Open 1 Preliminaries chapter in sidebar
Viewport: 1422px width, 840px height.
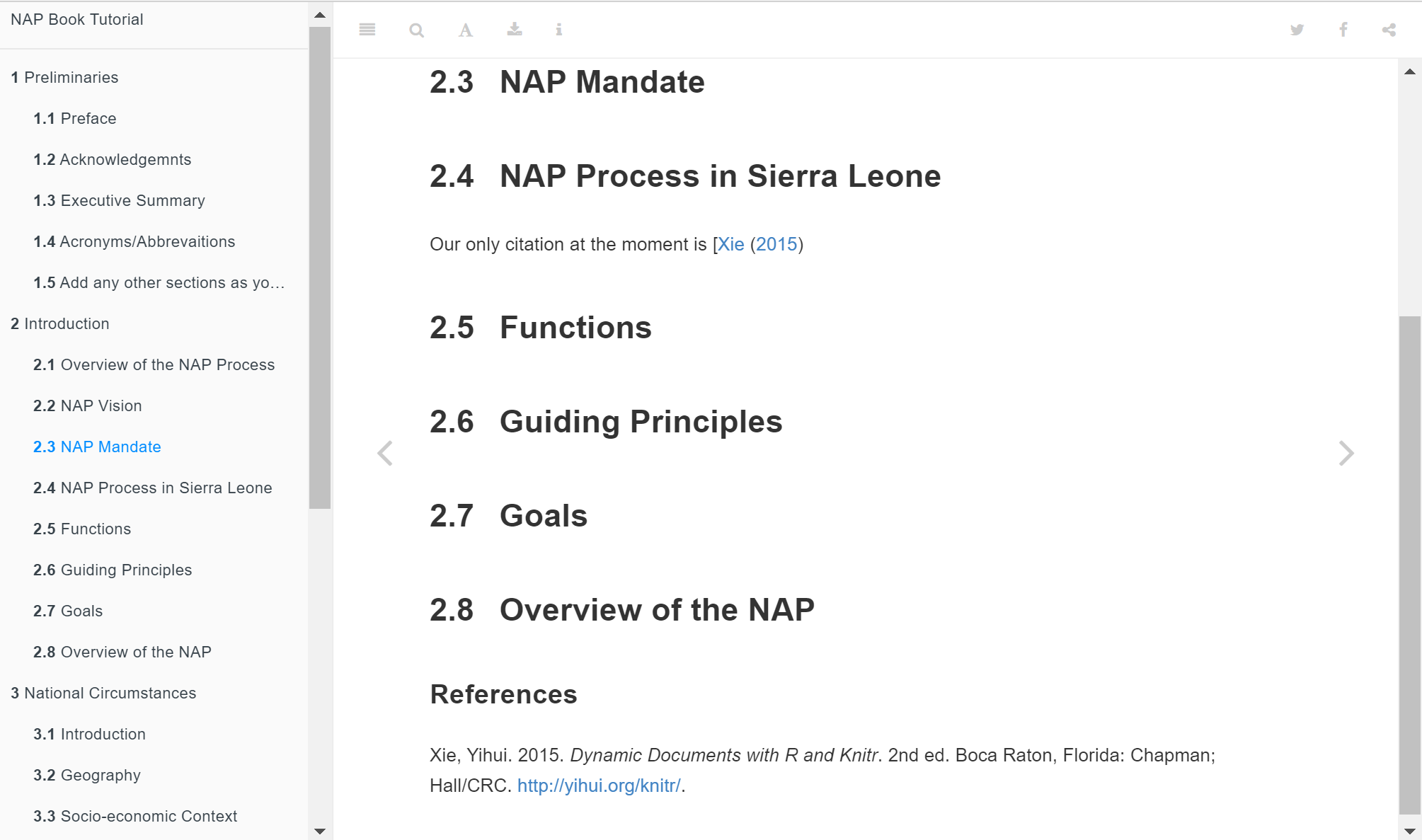pyautogui.click(x=64, y=77)
